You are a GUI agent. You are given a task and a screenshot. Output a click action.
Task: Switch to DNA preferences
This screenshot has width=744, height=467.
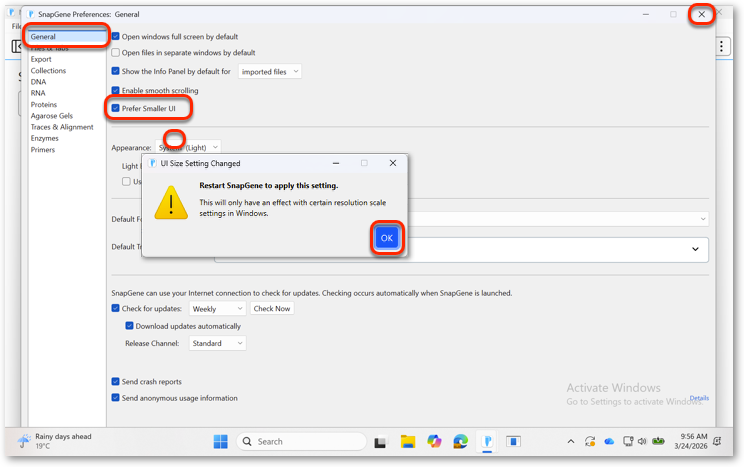(x=38, y=82)
